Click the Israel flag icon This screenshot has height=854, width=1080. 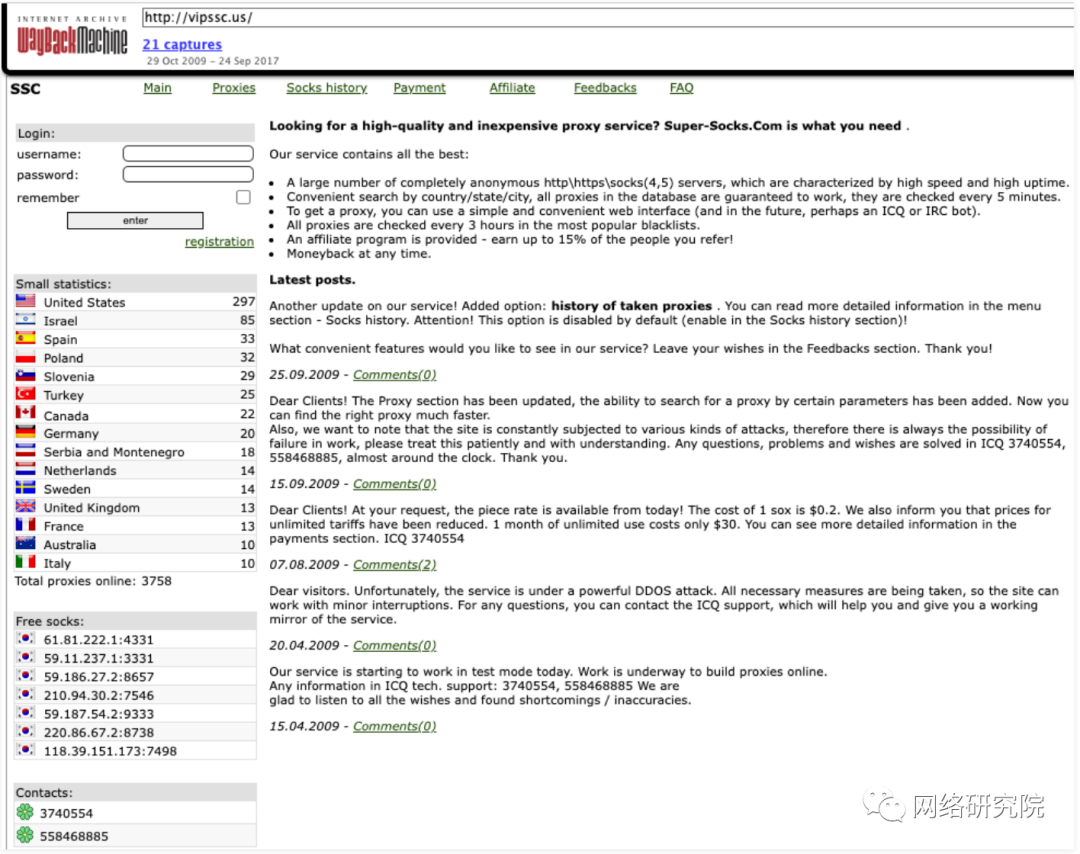(x=26, y=320)
